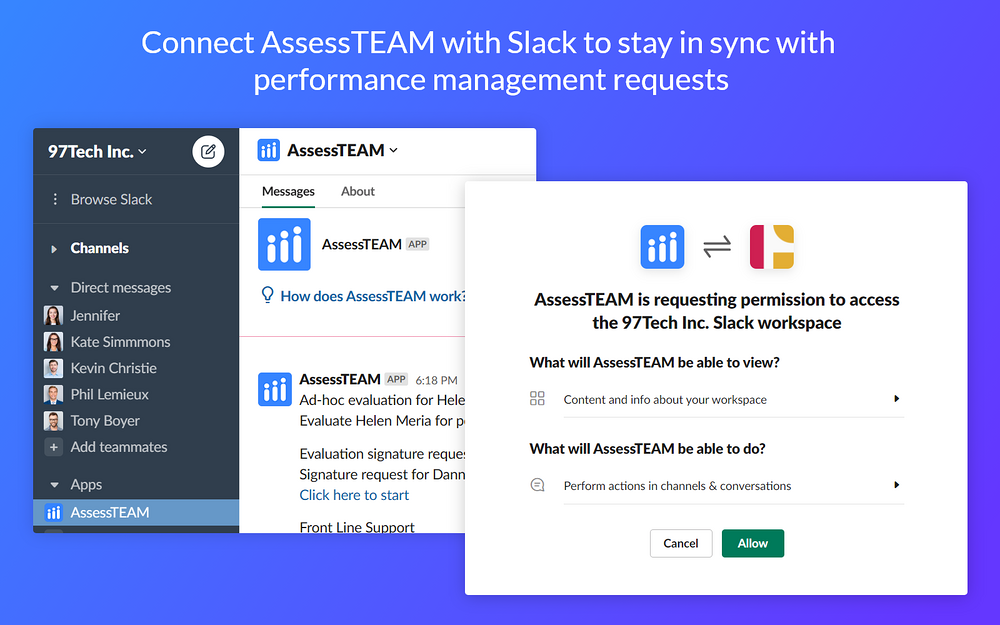Image resolution: width=1000 pixels, height=625 pixels.
Task: Switch to the About tab
Action: tap(358, 191)
